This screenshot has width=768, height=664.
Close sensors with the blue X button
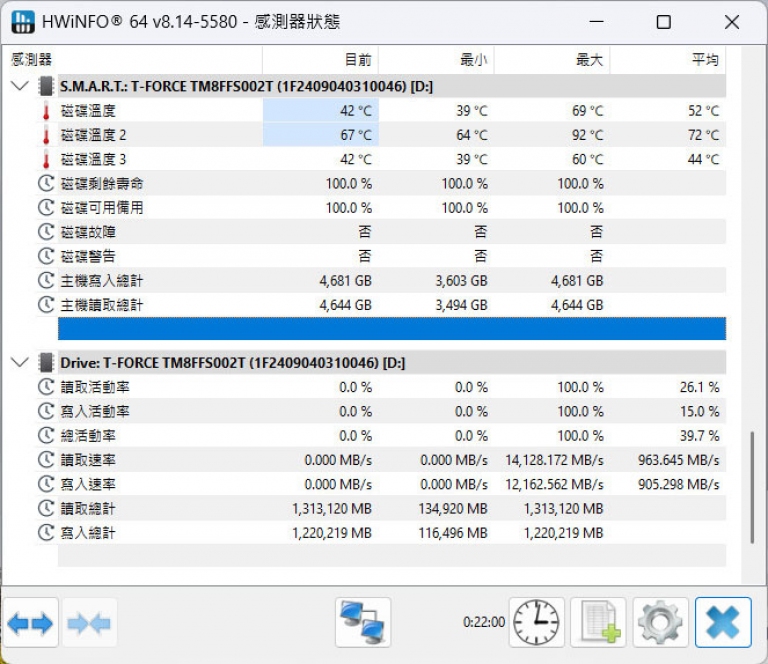[x=723, y=622]
